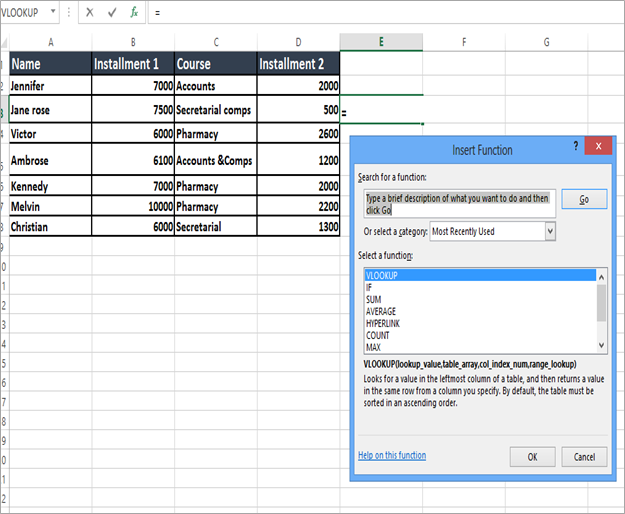Select MAX in function list

coord(480,347)
